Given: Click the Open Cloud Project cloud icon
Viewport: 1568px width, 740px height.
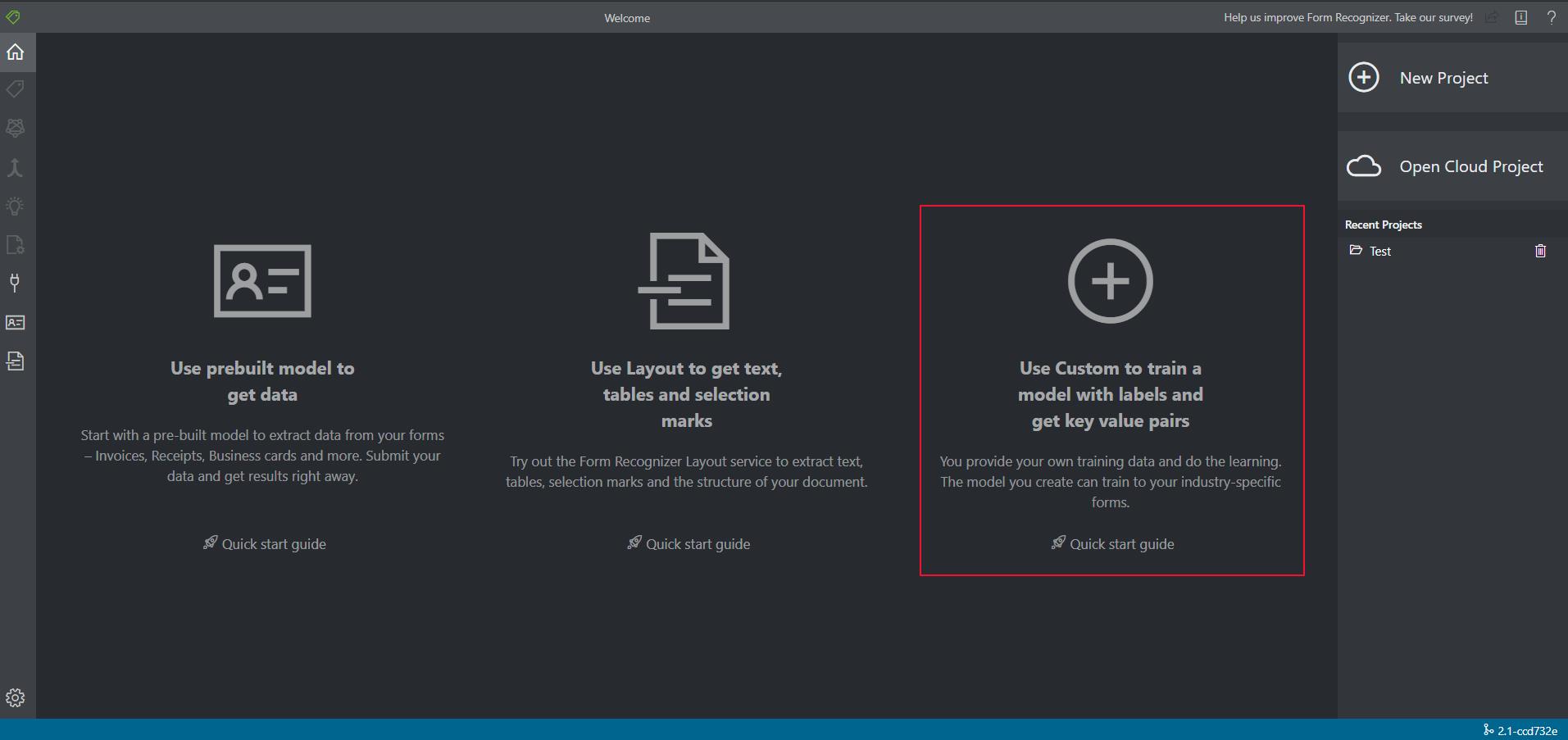Looking at the screenshot, I should click(x=1364, y=166).
